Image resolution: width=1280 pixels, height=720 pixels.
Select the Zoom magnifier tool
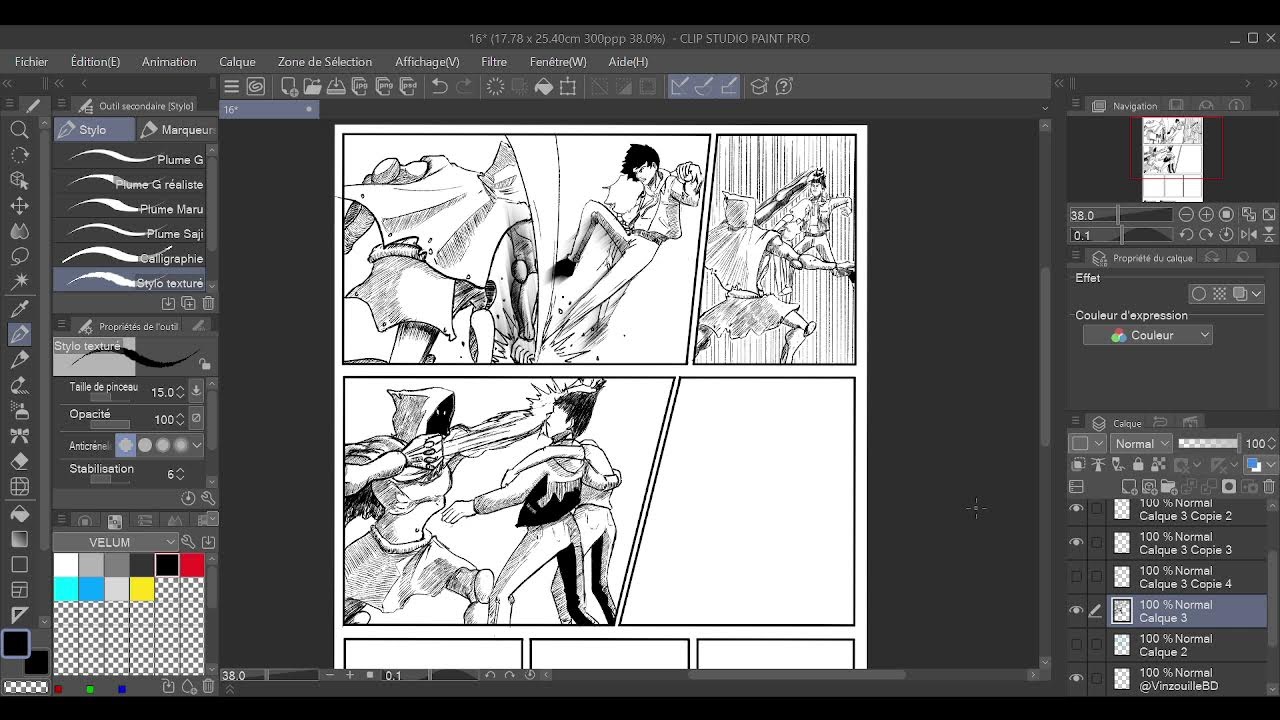click(19, 129)
